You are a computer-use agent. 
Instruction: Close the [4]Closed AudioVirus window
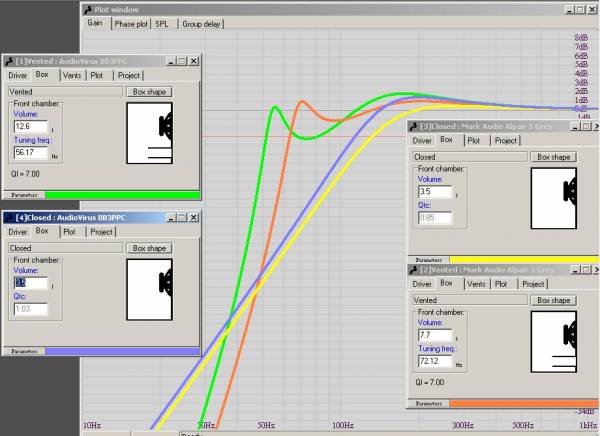pos(194,218)
